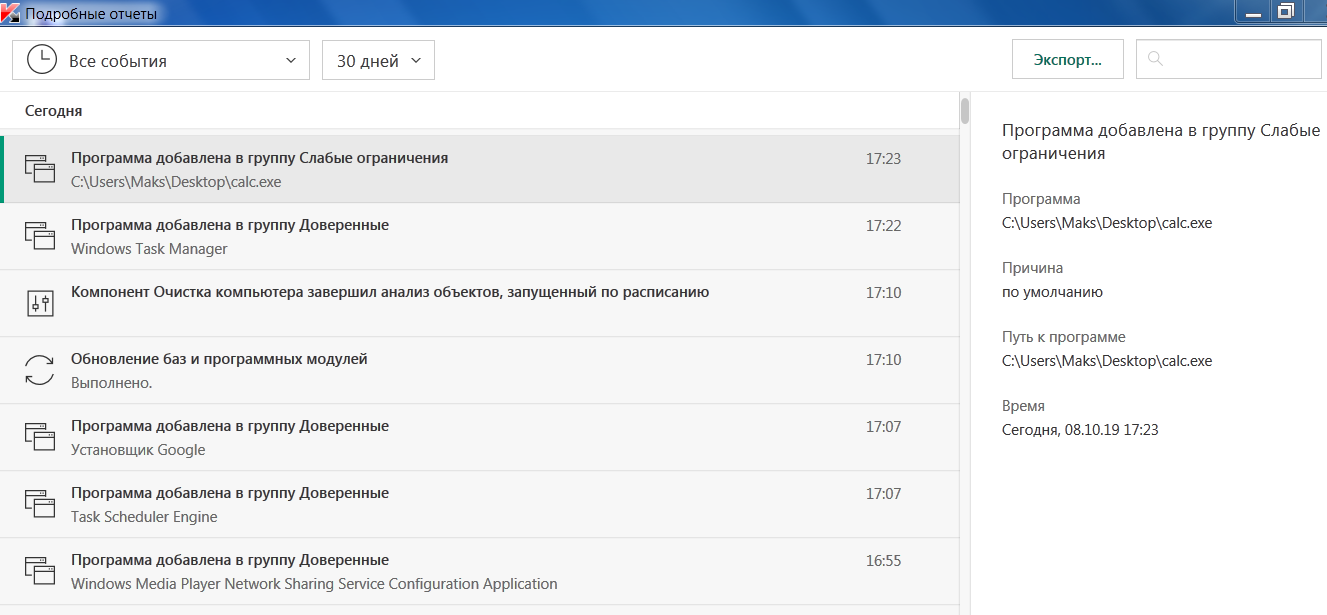Image resolution: width=1327 pixels, height=615 pixels.
Task: Open the Все события filter dropdown
Action: (161, 60)
